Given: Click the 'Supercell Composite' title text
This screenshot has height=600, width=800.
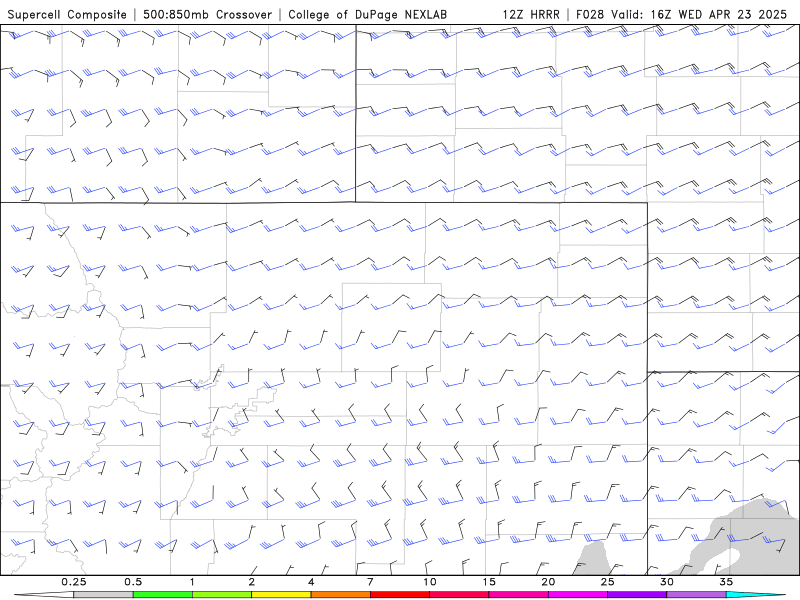Looking at the screenshot, I should [67, 14].
